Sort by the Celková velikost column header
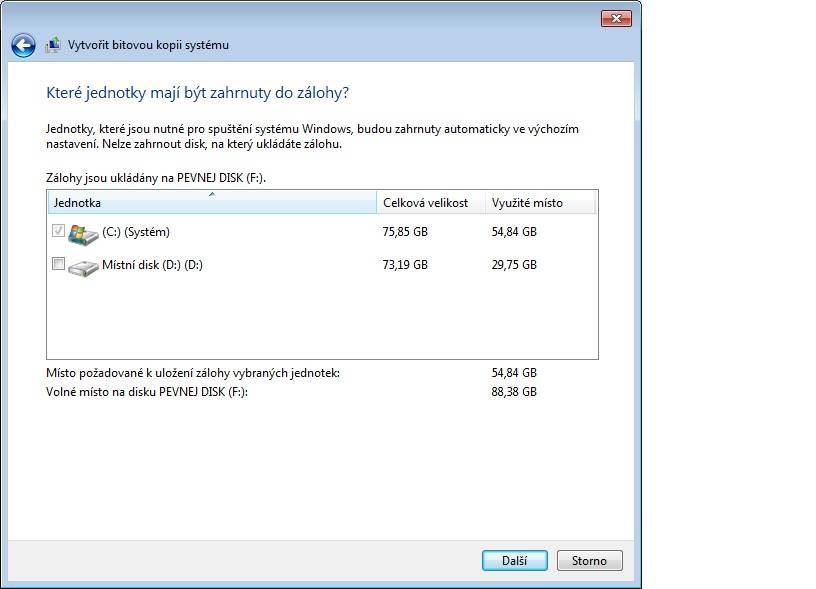 (431, 202)
